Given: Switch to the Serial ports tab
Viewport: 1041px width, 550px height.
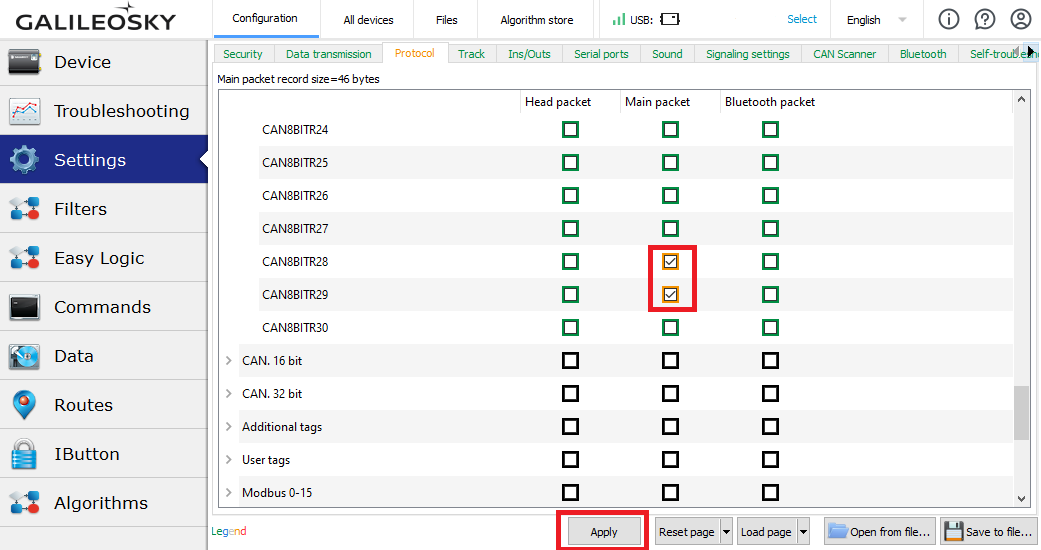Looking at the screenshot, I should (601, 54).
